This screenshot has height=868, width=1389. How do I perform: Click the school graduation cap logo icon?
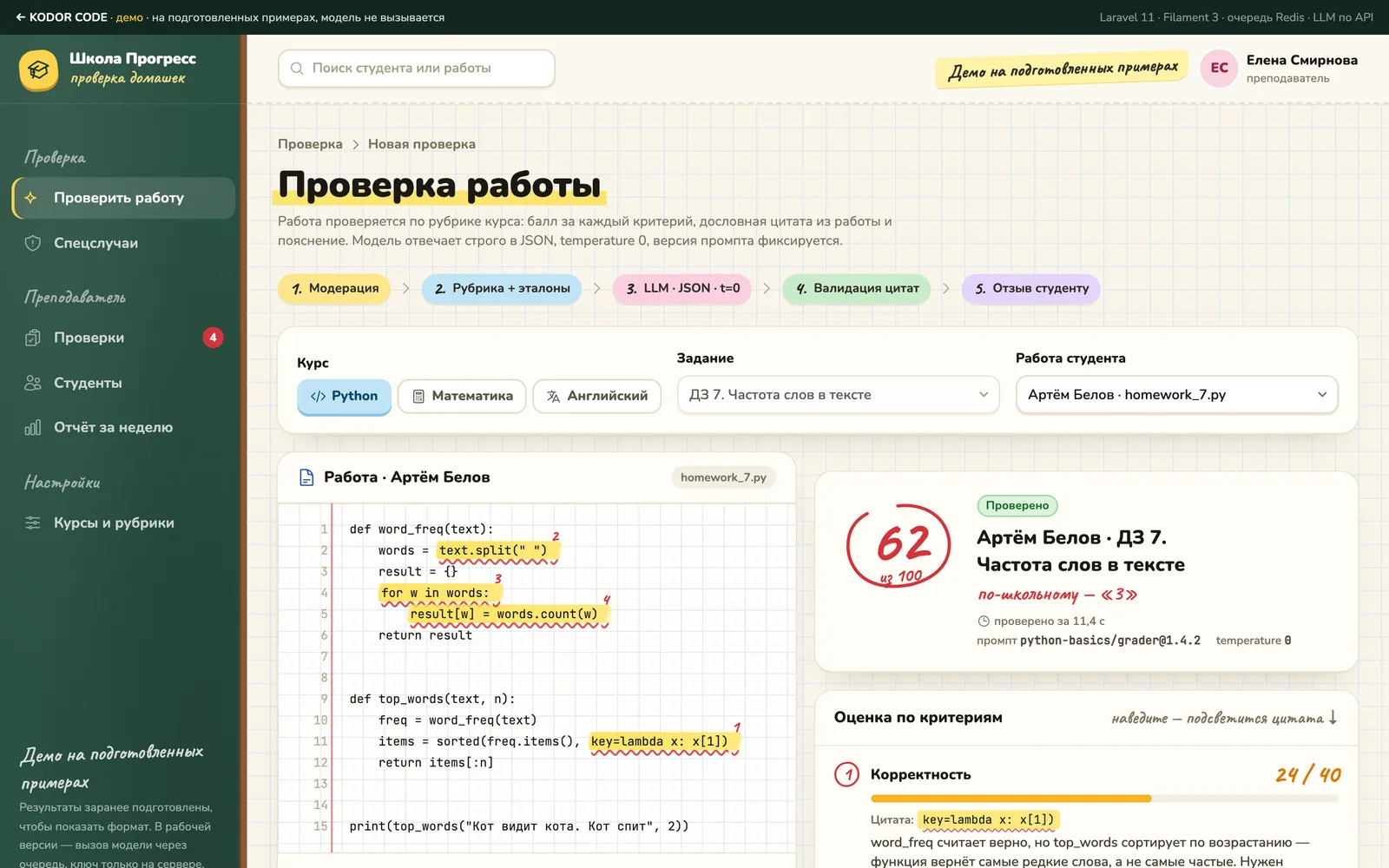pos(38,70)
